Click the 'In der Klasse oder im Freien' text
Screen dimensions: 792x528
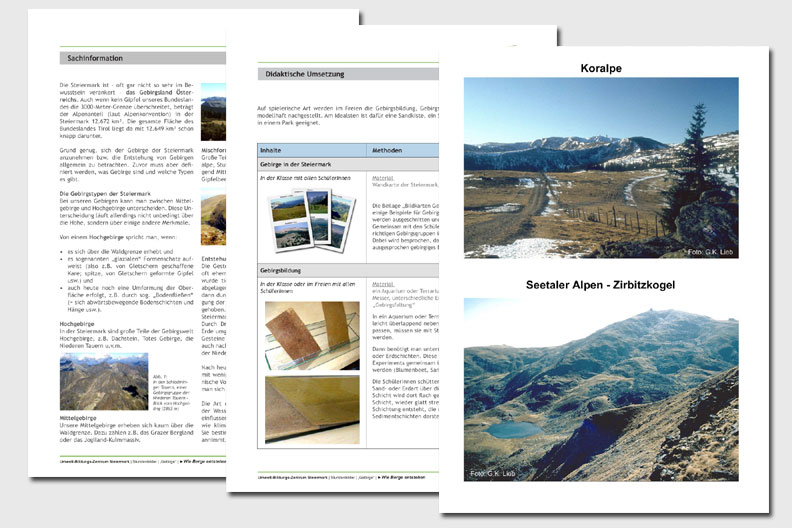308,287
